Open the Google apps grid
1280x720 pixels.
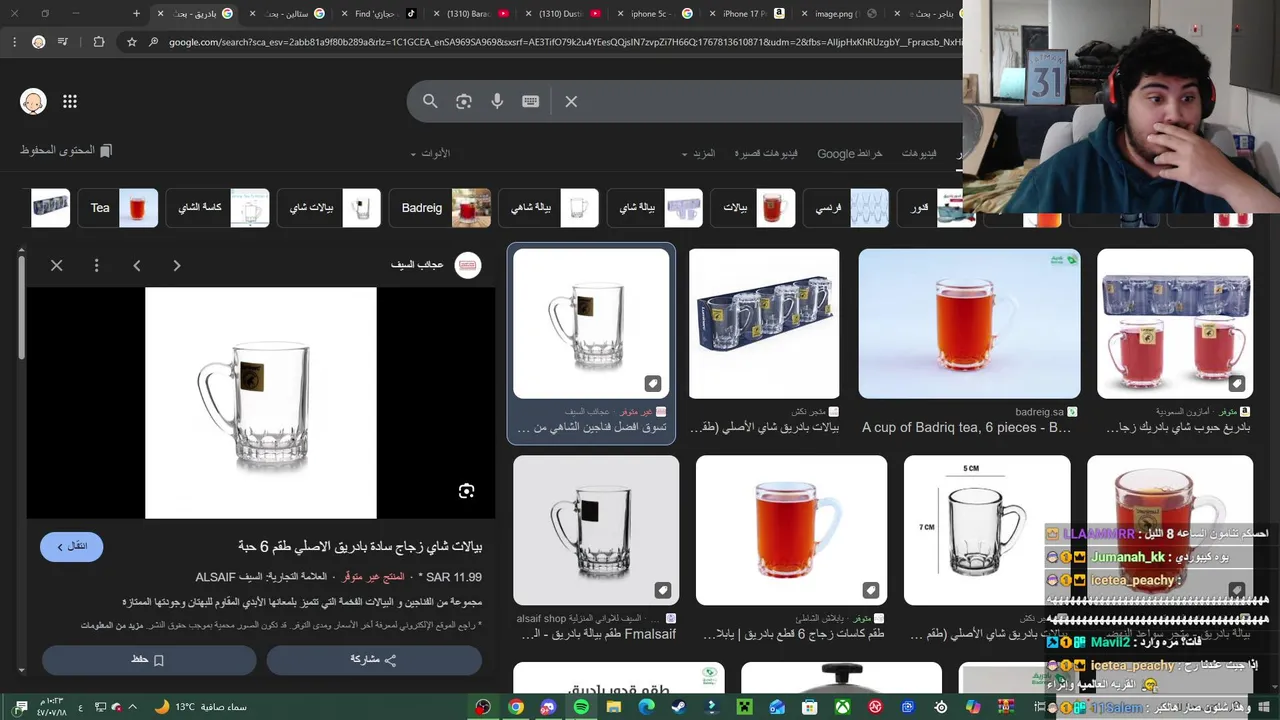[70, 101]
